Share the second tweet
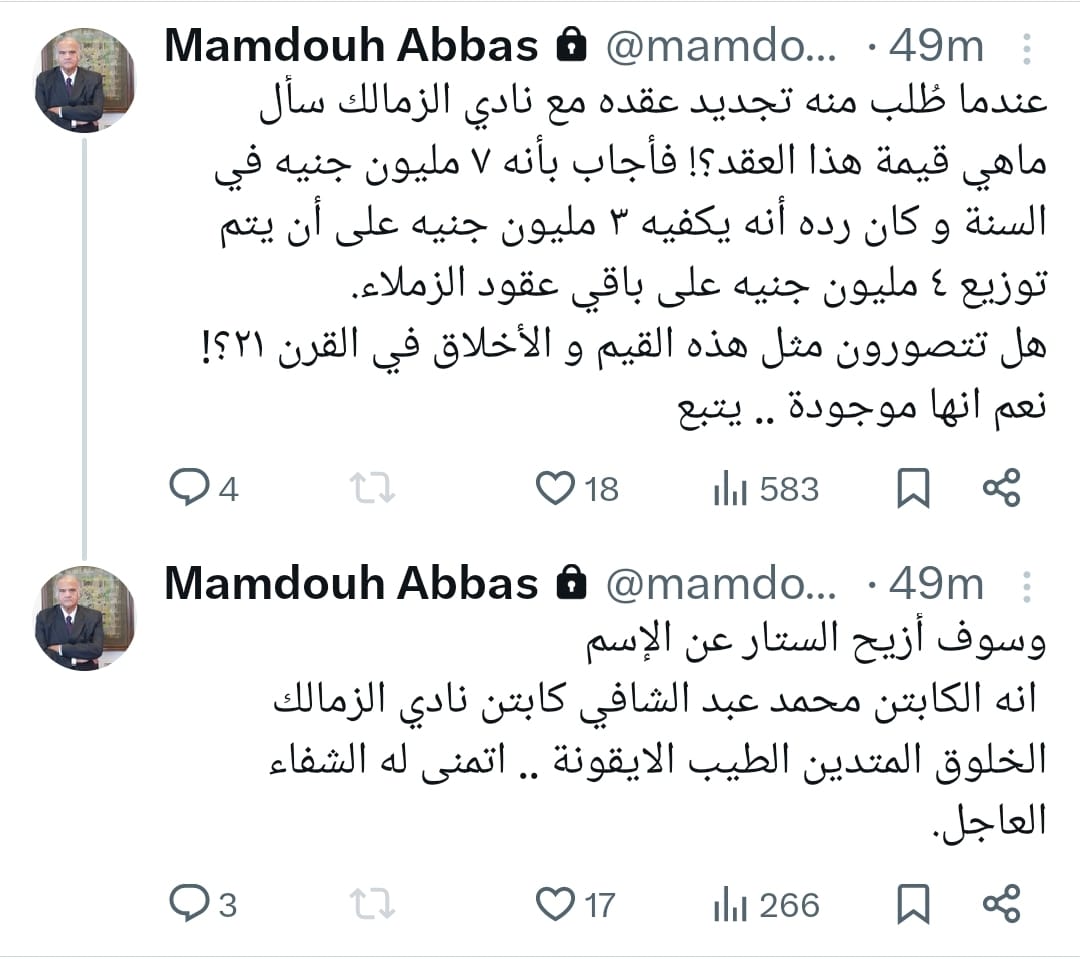 pyautogui.click(x=1001, y=904)
